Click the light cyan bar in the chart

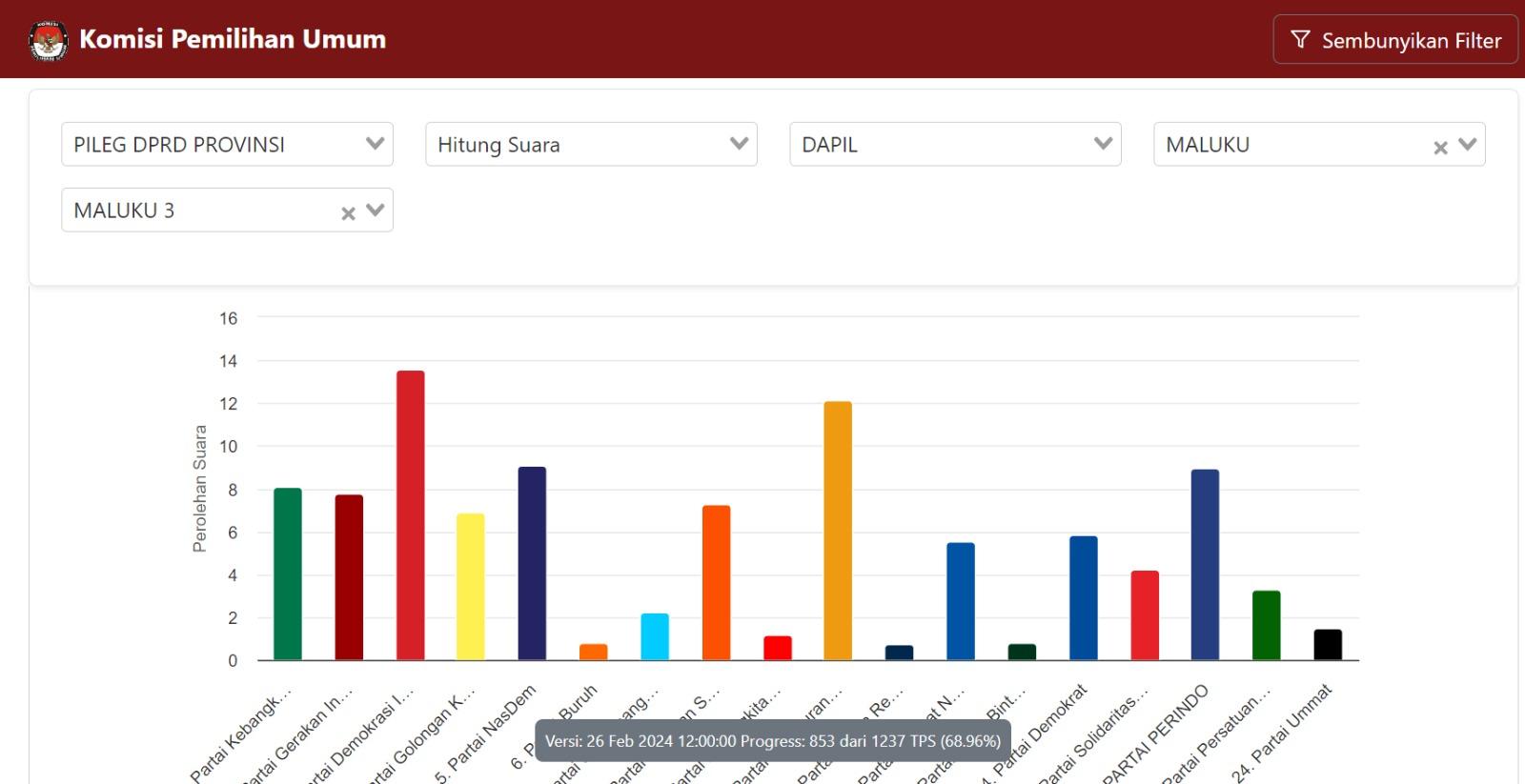(655, 637)
